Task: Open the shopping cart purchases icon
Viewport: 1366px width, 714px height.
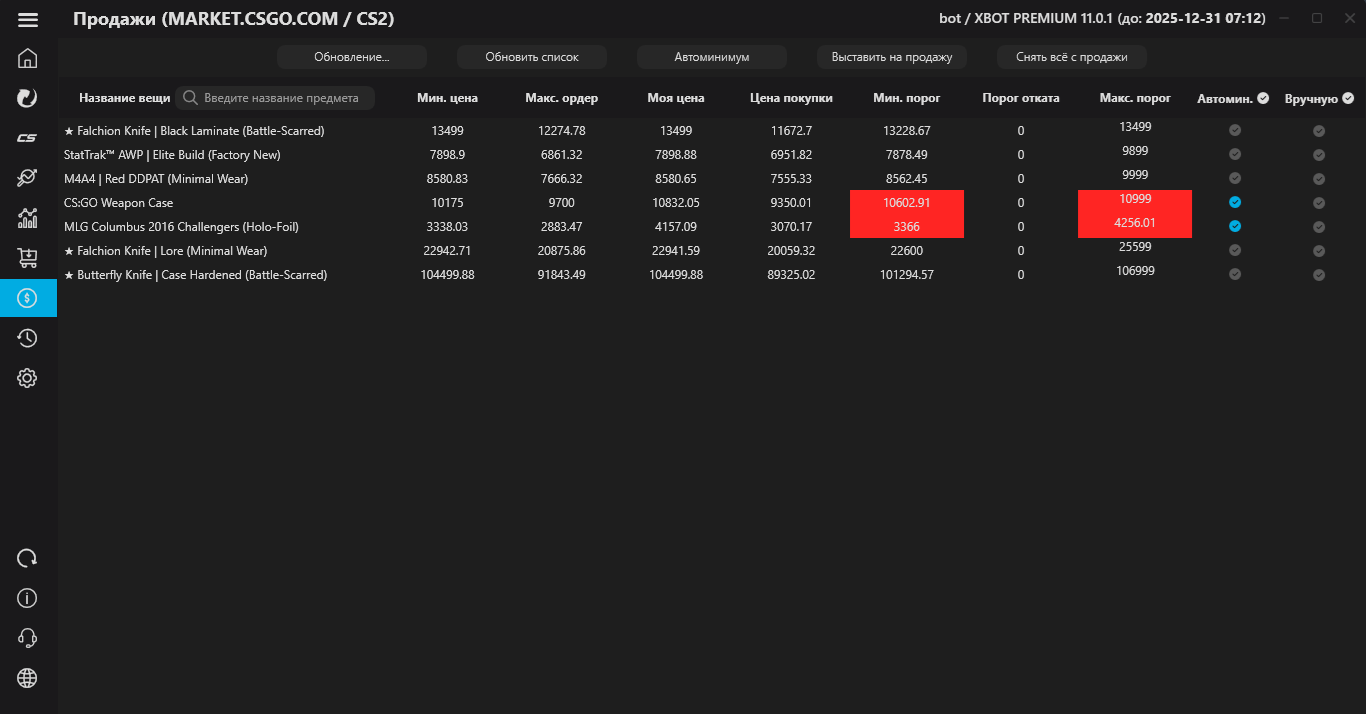Action: [28, 258]
